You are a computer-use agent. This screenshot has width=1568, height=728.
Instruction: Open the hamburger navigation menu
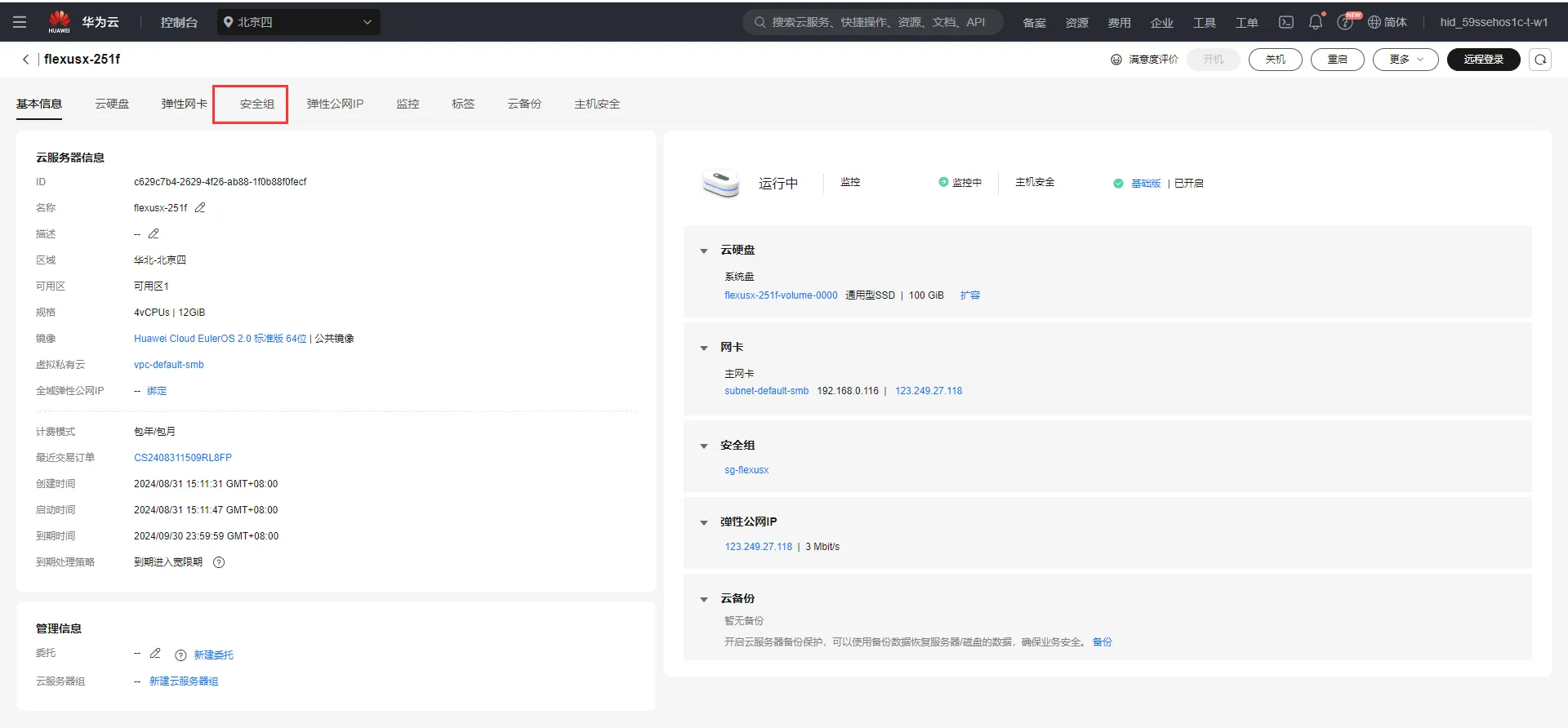(20, 22)
